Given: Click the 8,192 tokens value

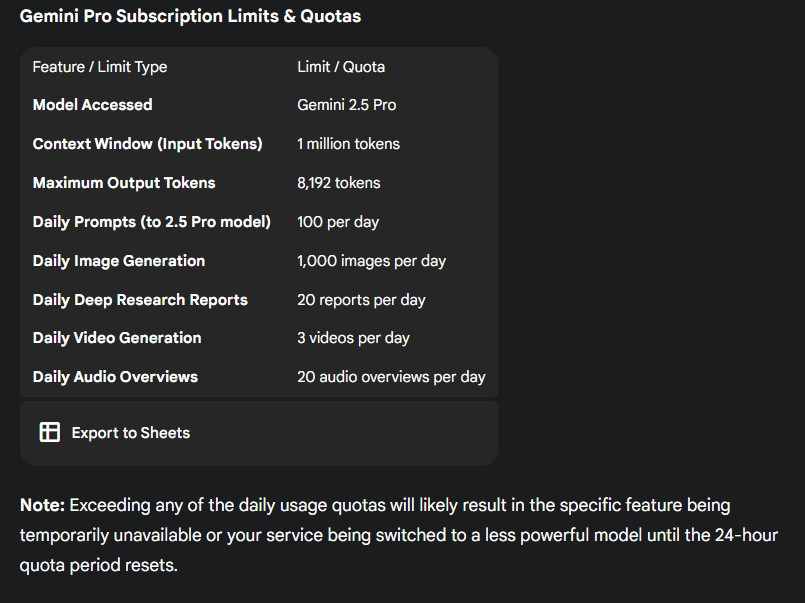Looking at the screenshot, I should 339,183.
